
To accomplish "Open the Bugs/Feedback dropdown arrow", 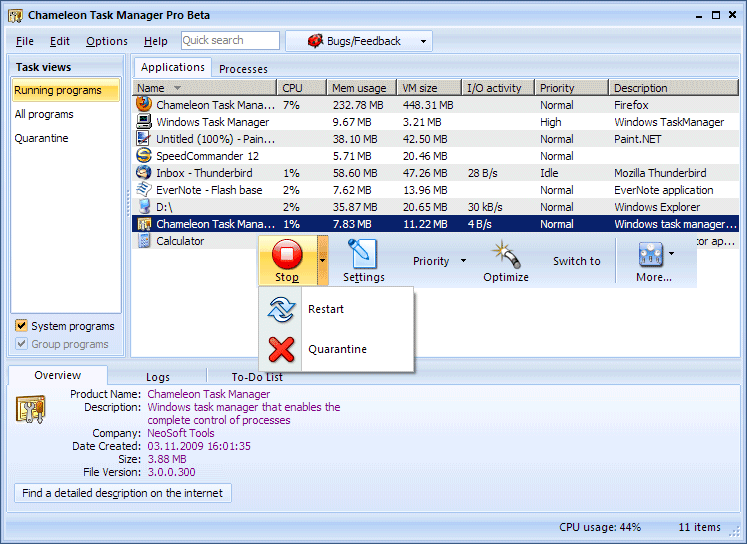I will coord(423,41).
